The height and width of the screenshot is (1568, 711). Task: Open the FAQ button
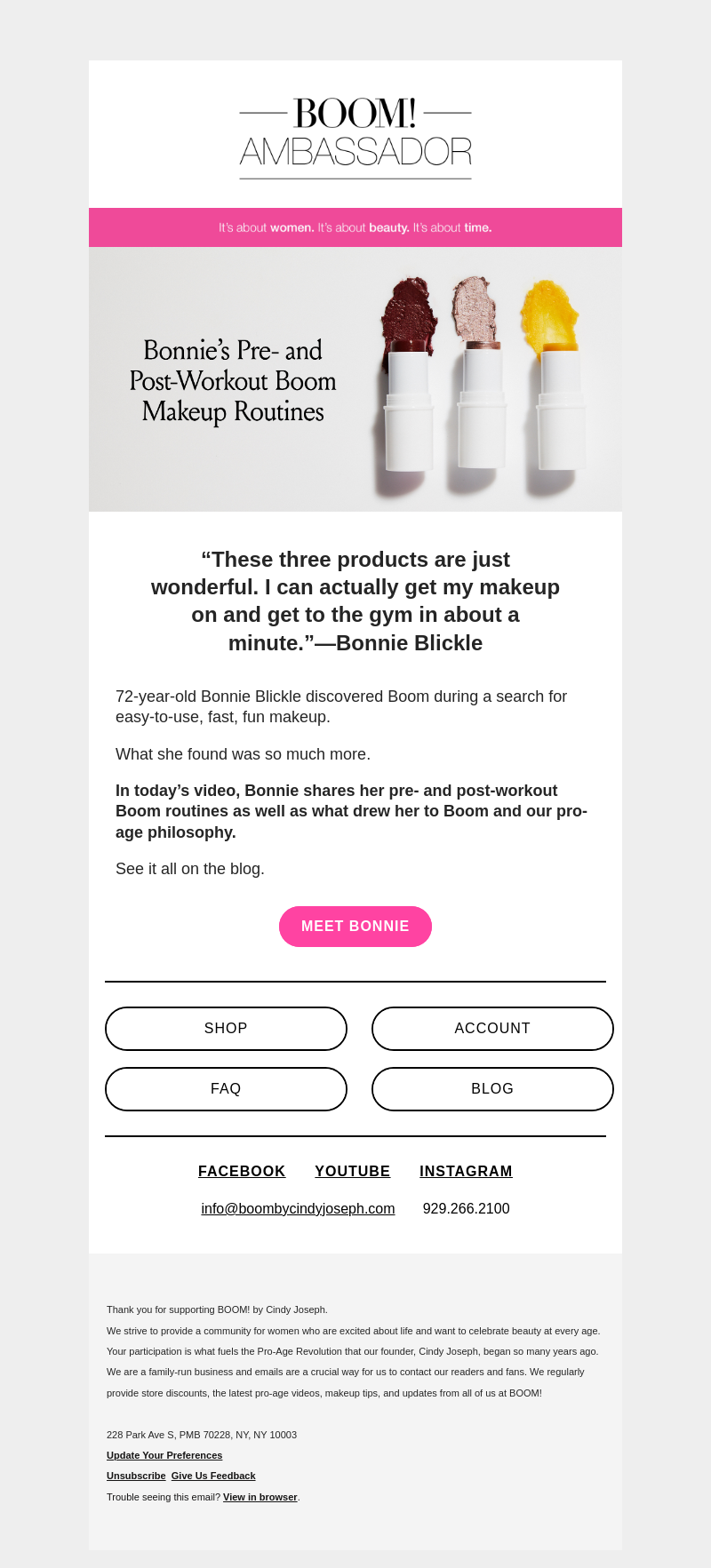[x=226, y=1089]
